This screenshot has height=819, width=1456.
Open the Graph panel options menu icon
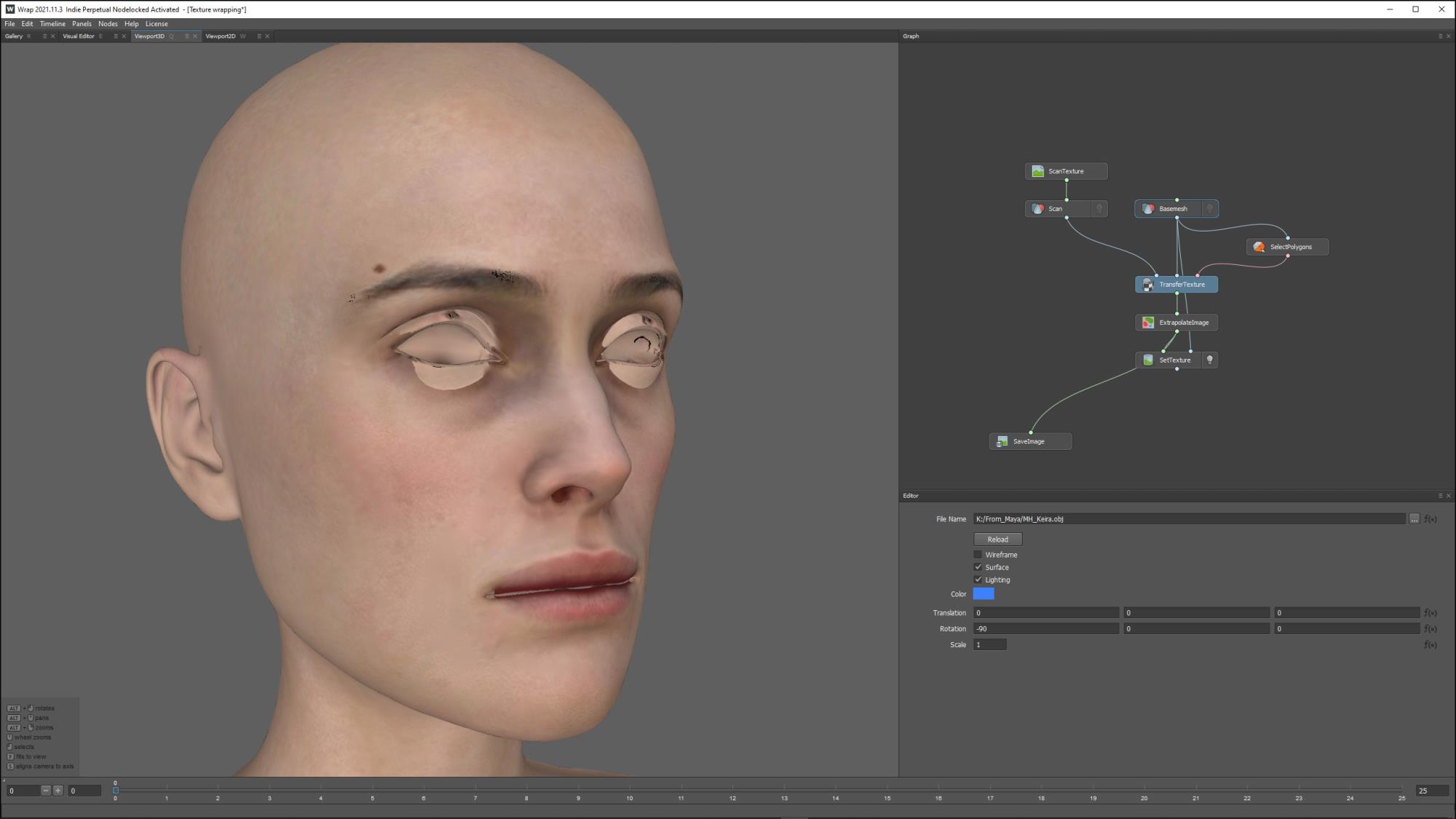[x=1440, y=36]
